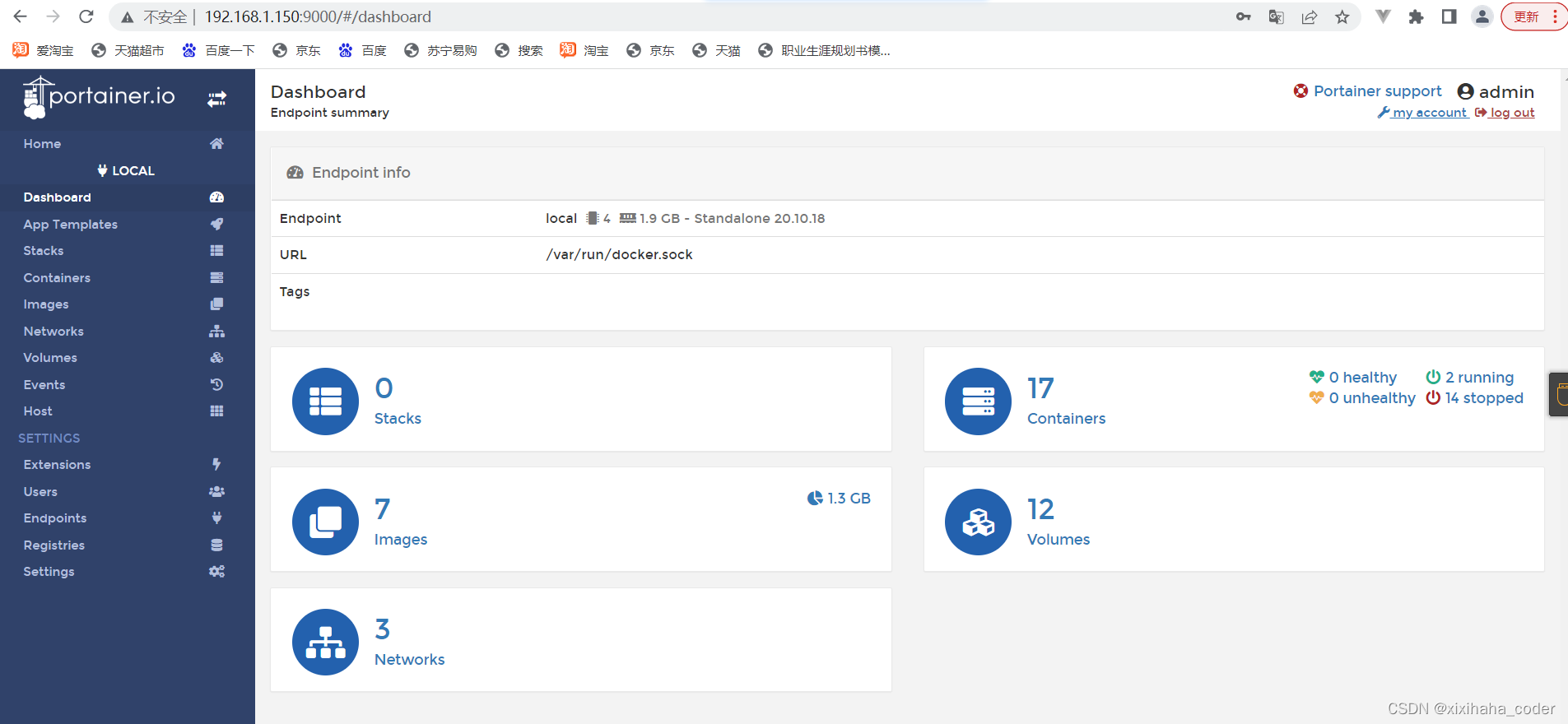
Task: Click the Host grid icon in sidebar
Action: click(x=216, y=411)
